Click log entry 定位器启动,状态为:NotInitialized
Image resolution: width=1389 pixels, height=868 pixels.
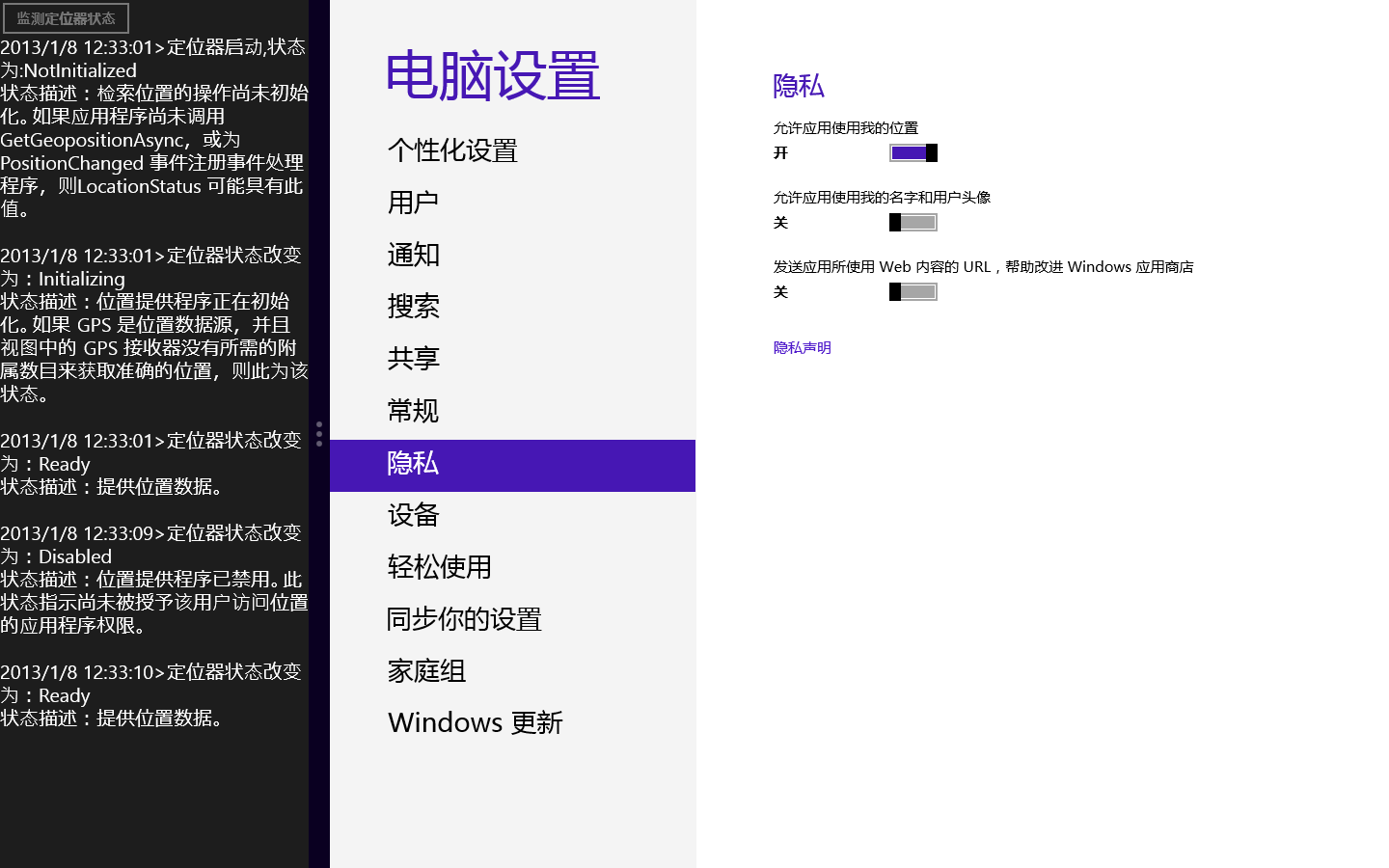tap(154, 127)
